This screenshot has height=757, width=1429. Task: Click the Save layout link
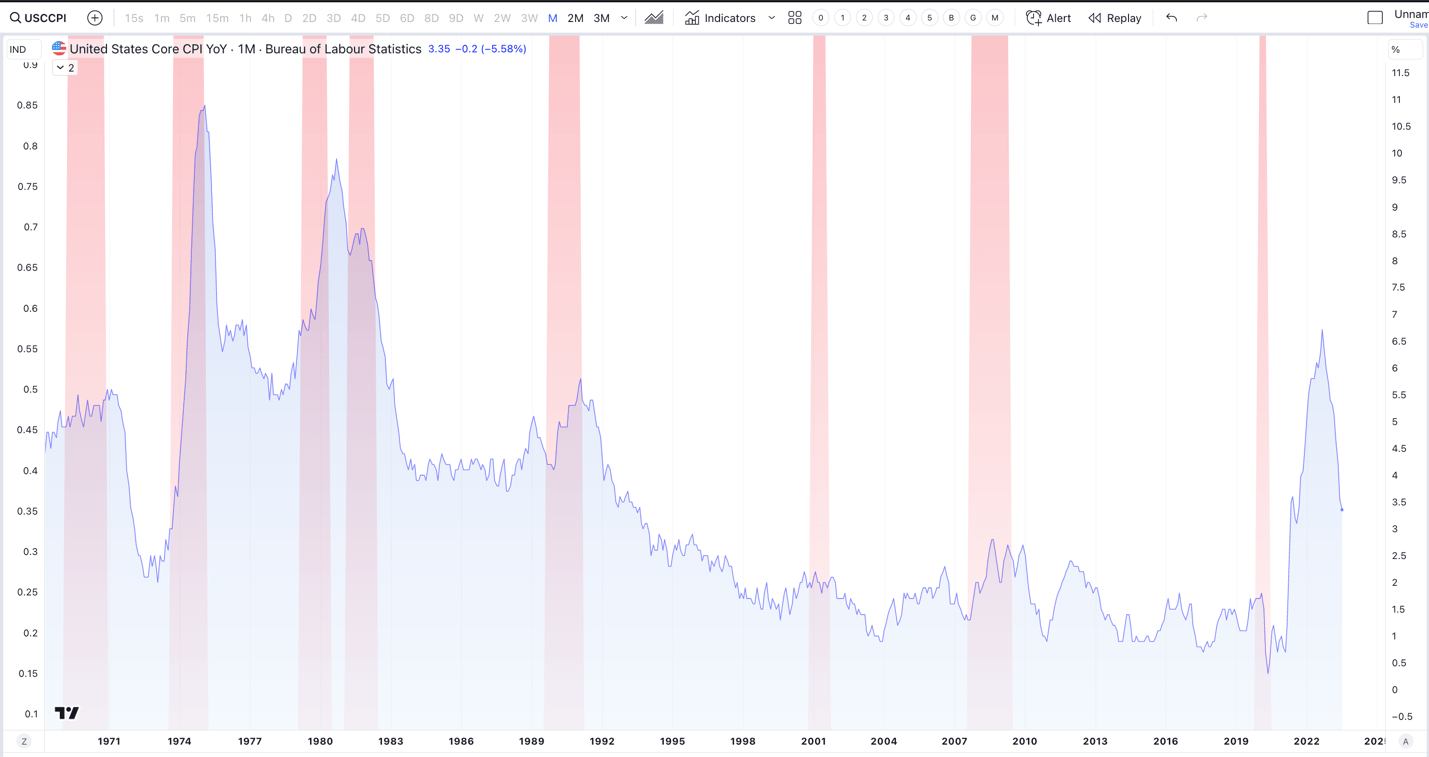pos(1418,25)
